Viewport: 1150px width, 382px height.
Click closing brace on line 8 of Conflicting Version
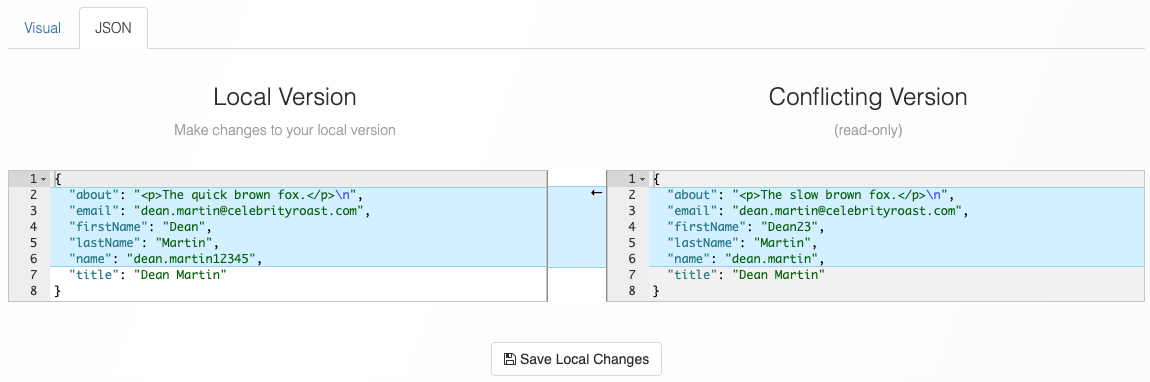pyautogui.click(x=656, y=291)
